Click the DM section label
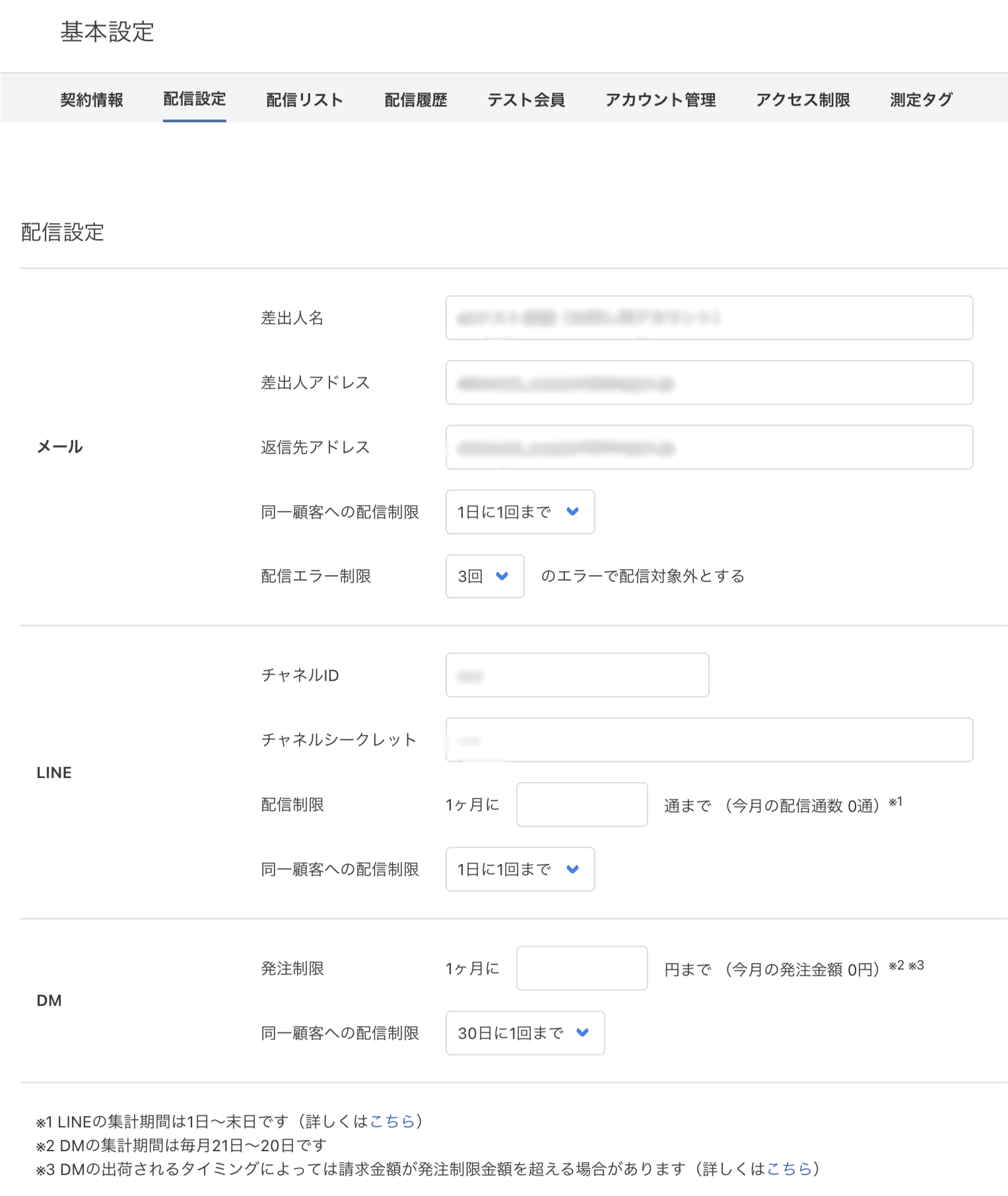 (x=50, y=1001)
